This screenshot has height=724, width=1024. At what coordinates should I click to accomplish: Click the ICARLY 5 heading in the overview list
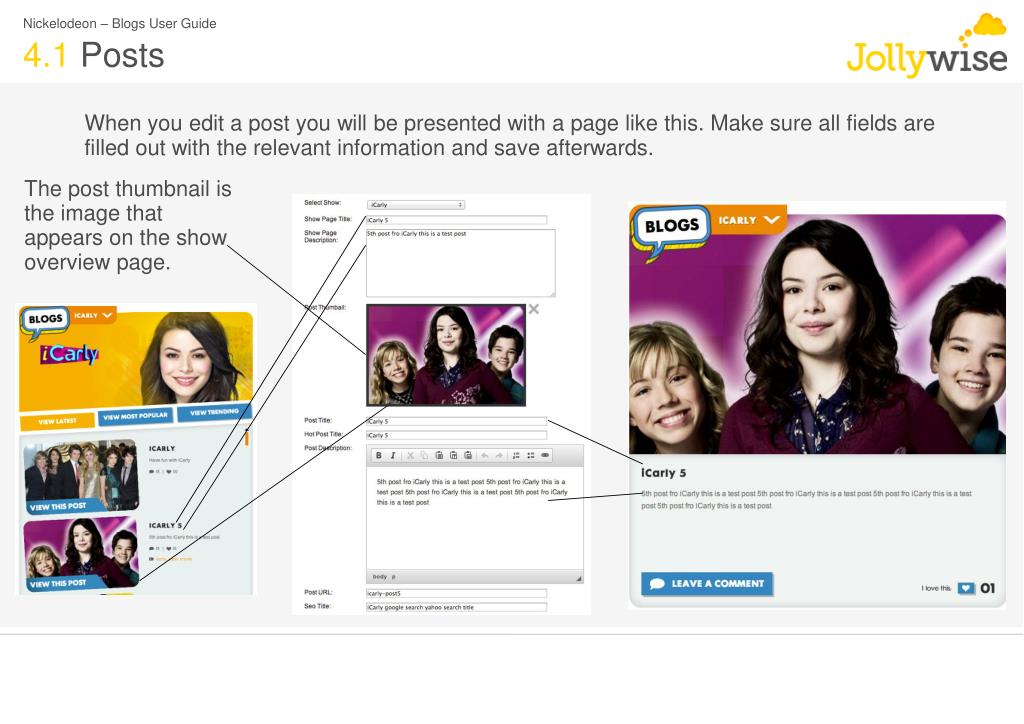click(x=165, y=526)
